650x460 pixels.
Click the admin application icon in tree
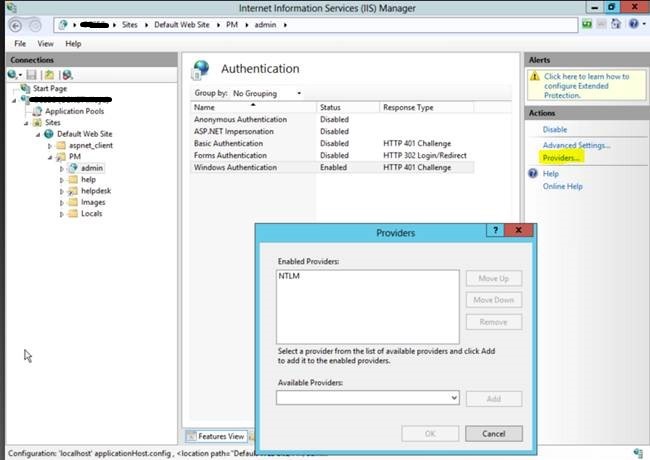point(73,168)
